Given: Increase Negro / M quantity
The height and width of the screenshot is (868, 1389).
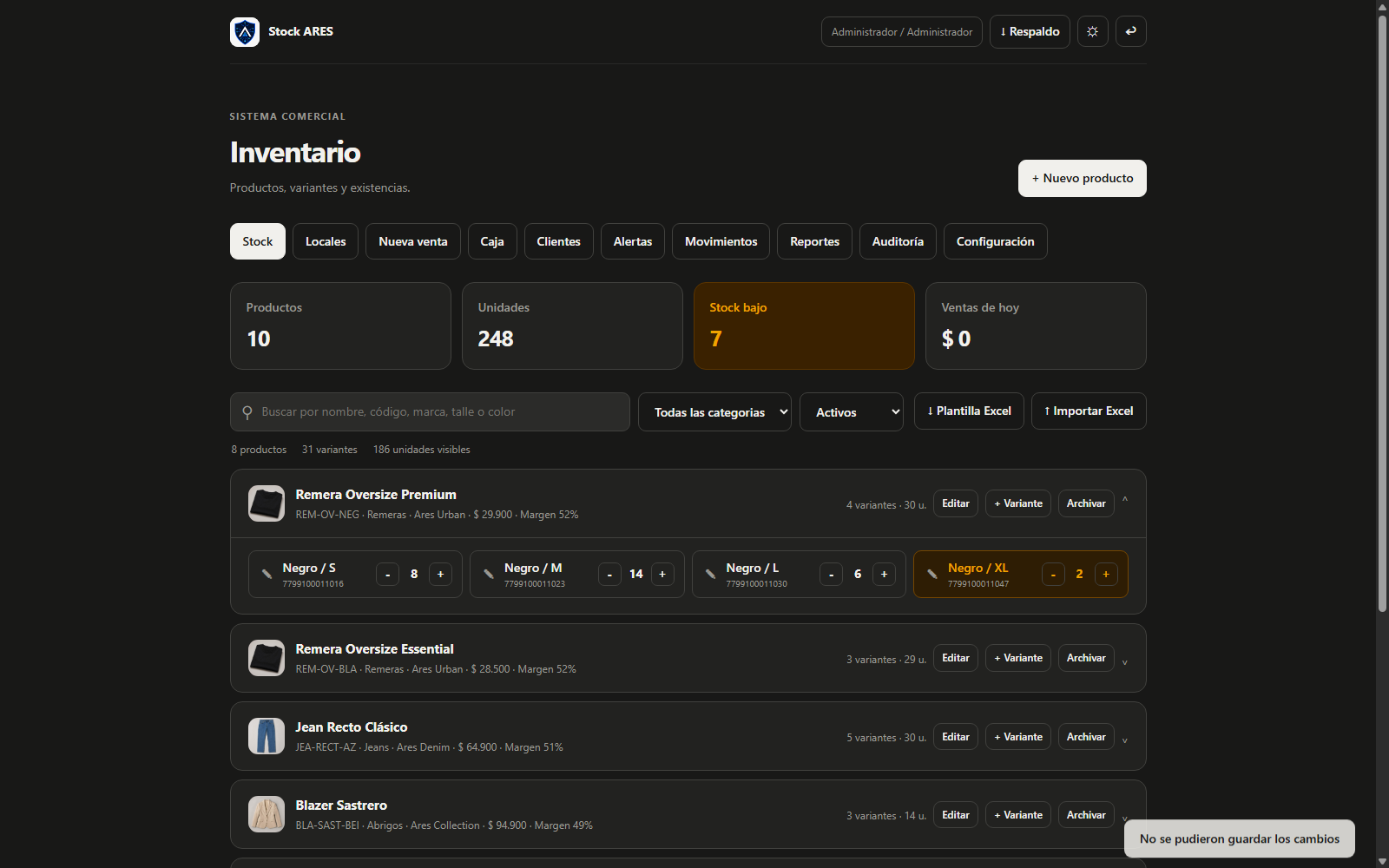Looking at the screenshot, I should (662, 574).
